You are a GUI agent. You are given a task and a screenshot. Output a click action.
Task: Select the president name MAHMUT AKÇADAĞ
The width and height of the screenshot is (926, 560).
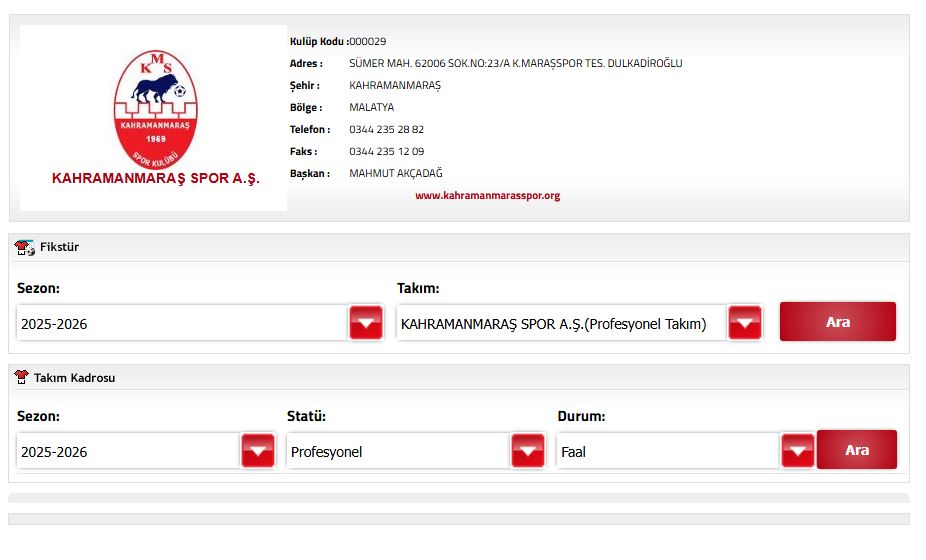tap(396, 173)
